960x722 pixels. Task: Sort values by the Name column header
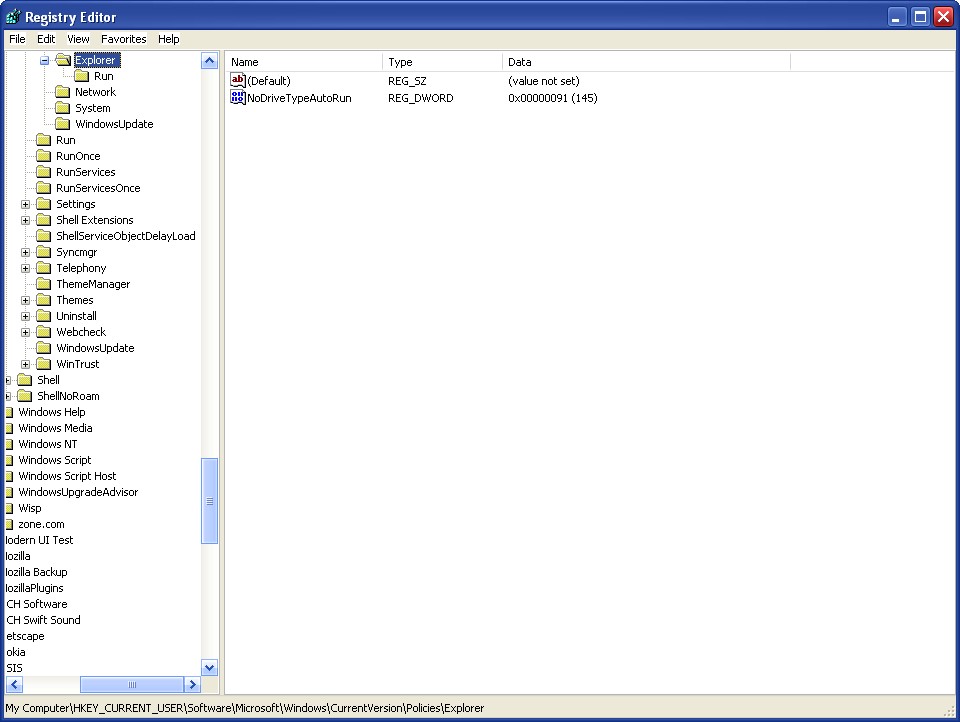[304, 62]
